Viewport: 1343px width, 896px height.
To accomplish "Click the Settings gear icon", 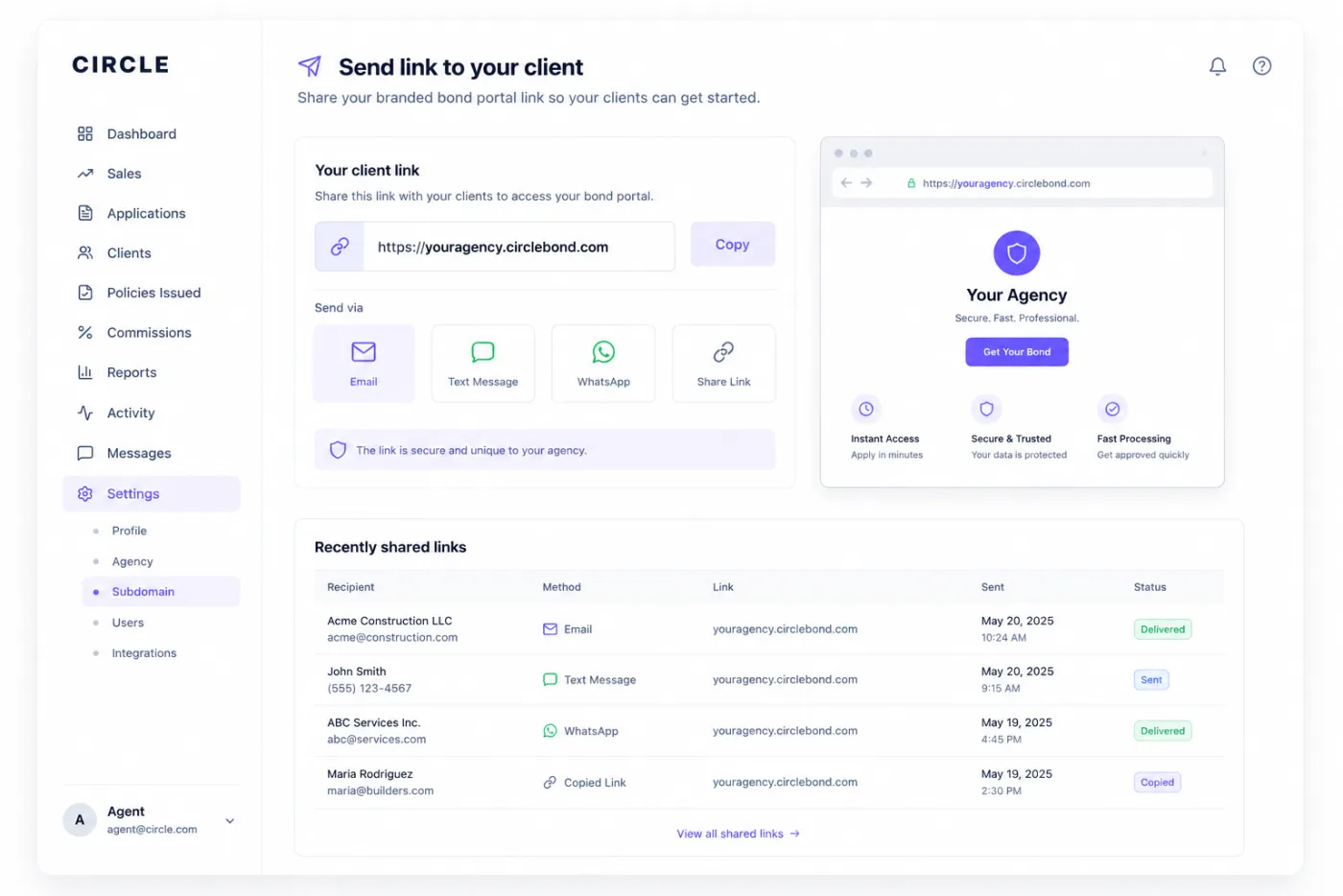I will pos(85,494).
